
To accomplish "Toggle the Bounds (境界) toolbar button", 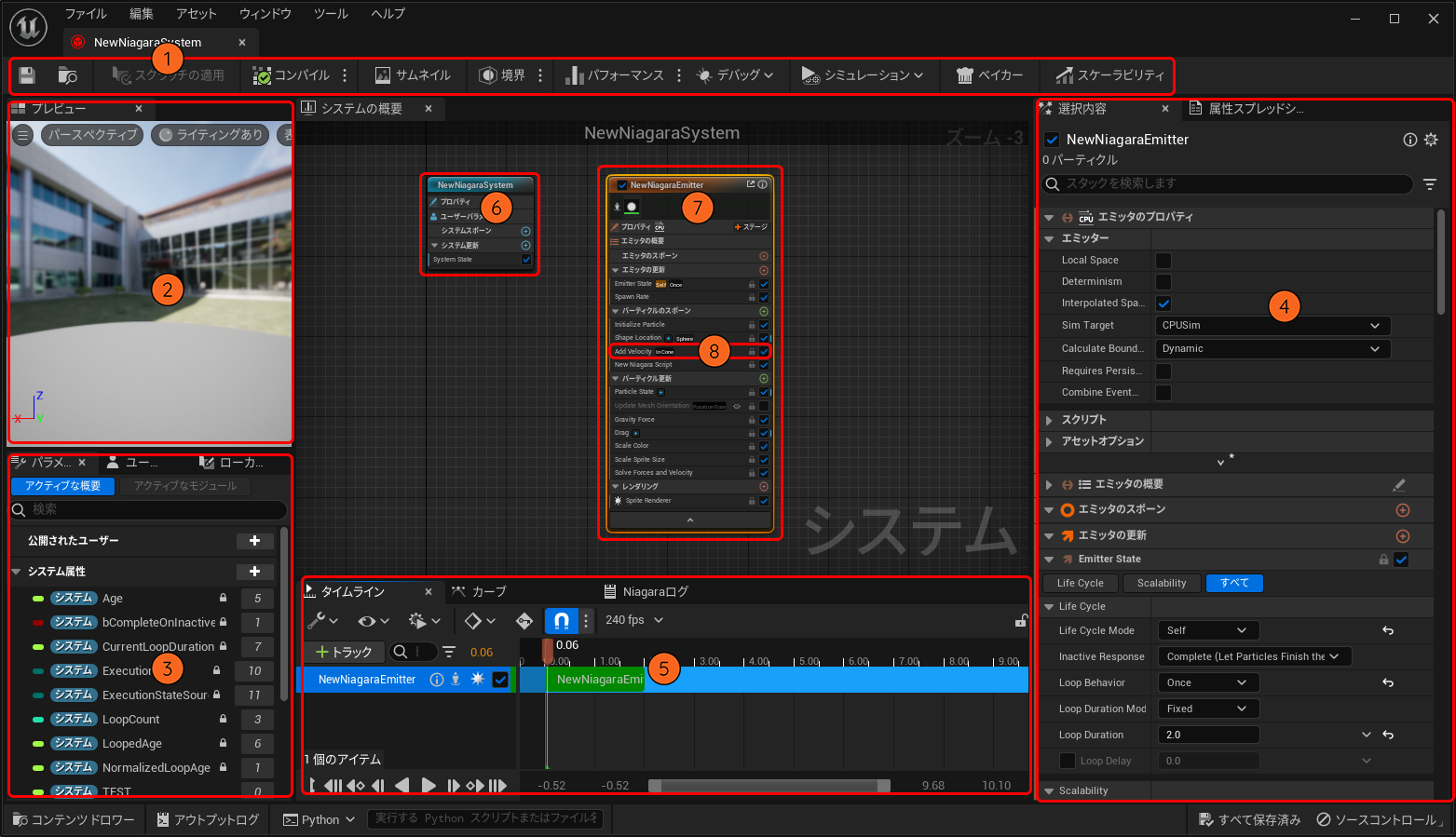I will (x=502, y=75).
